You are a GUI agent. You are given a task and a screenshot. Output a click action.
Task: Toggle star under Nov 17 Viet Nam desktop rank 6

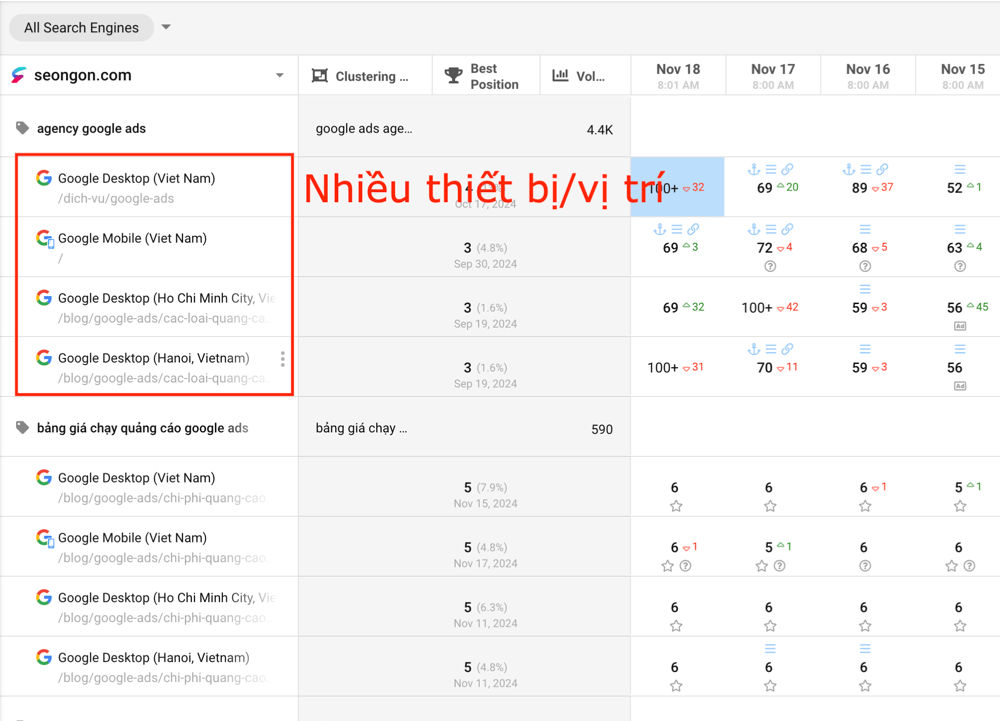coord(771,506)
